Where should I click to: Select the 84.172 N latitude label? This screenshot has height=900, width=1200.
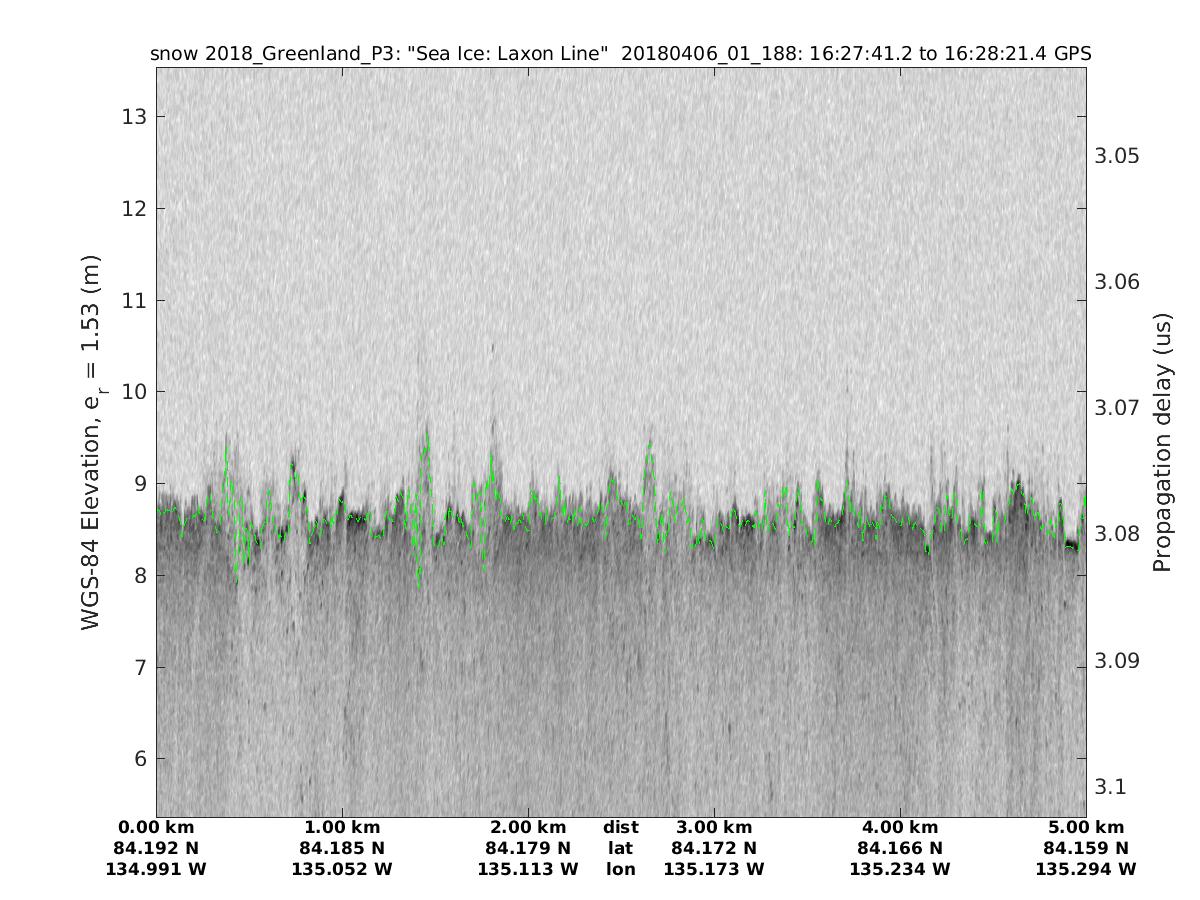713,848
